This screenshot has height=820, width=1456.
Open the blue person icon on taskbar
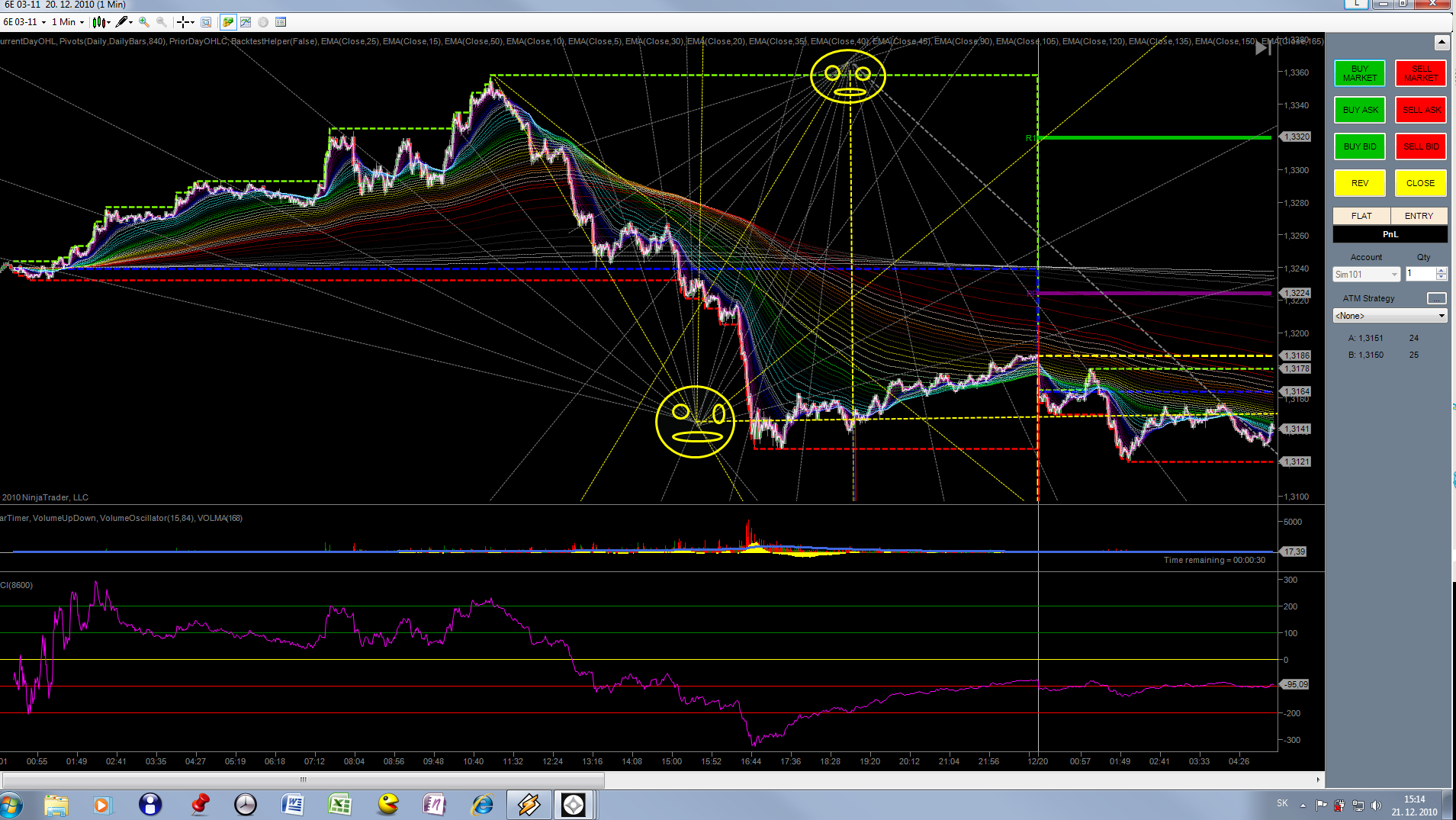tap(150, 805)
